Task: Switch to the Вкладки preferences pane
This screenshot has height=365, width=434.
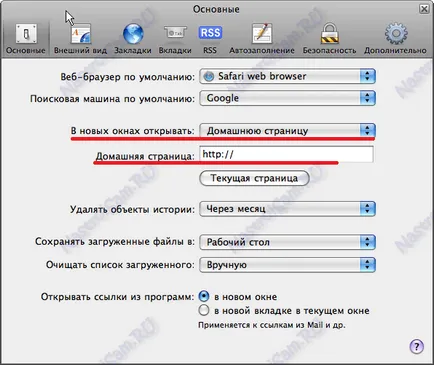Action: (x=175, y=39)
